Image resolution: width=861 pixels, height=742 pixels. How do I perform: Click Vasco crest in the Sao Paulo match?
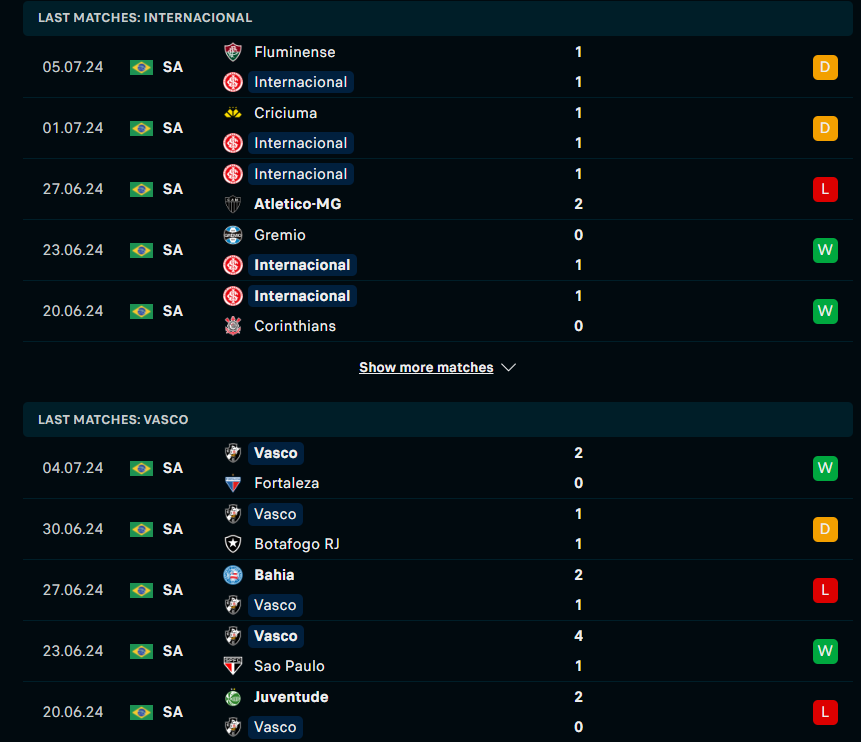[233, 636]
